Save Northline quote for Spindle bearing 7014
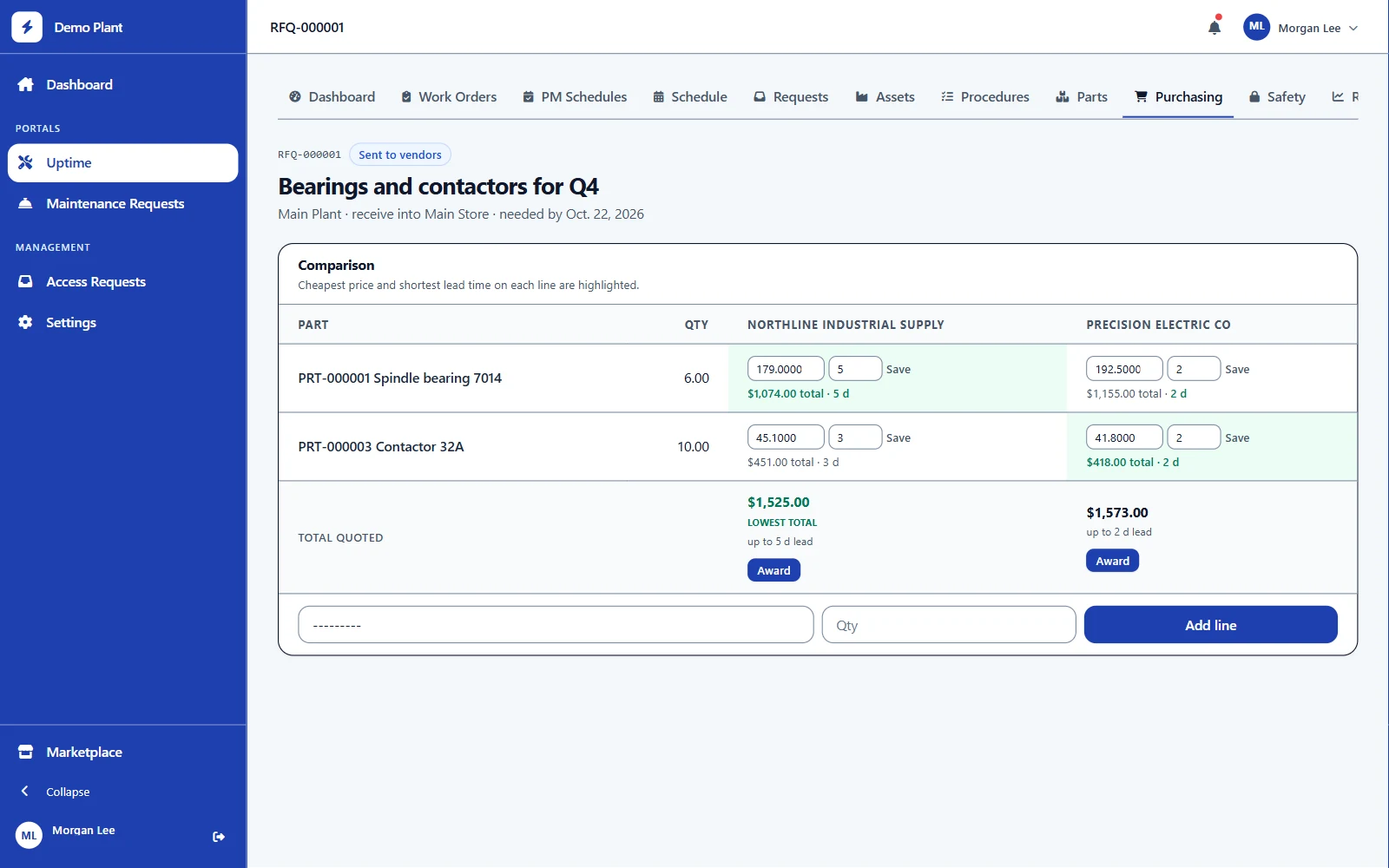This screenshot has height=868, width=1389. coord(899,369)
